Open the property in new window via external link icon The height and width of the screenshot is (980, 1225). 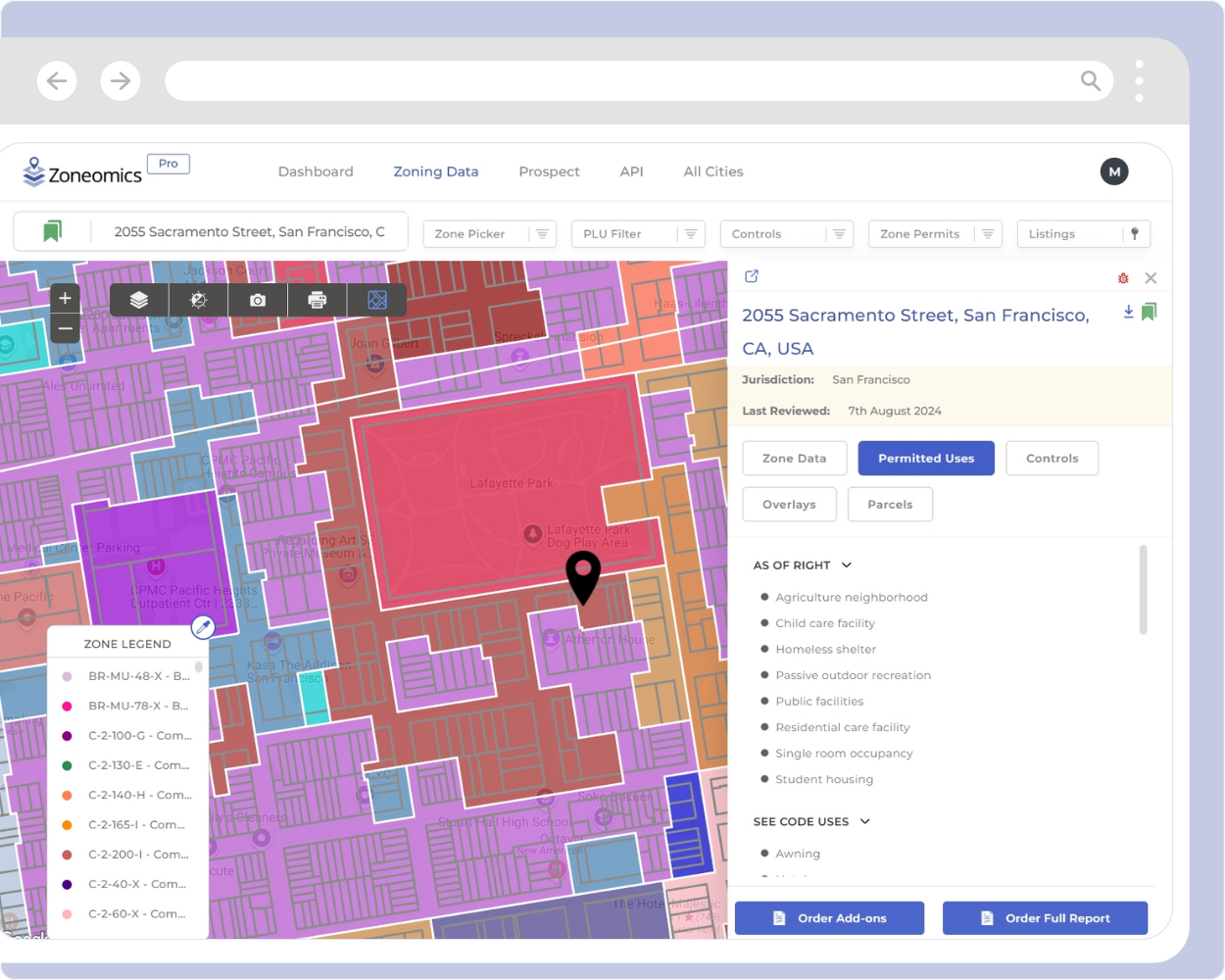[x=751, y=277]
